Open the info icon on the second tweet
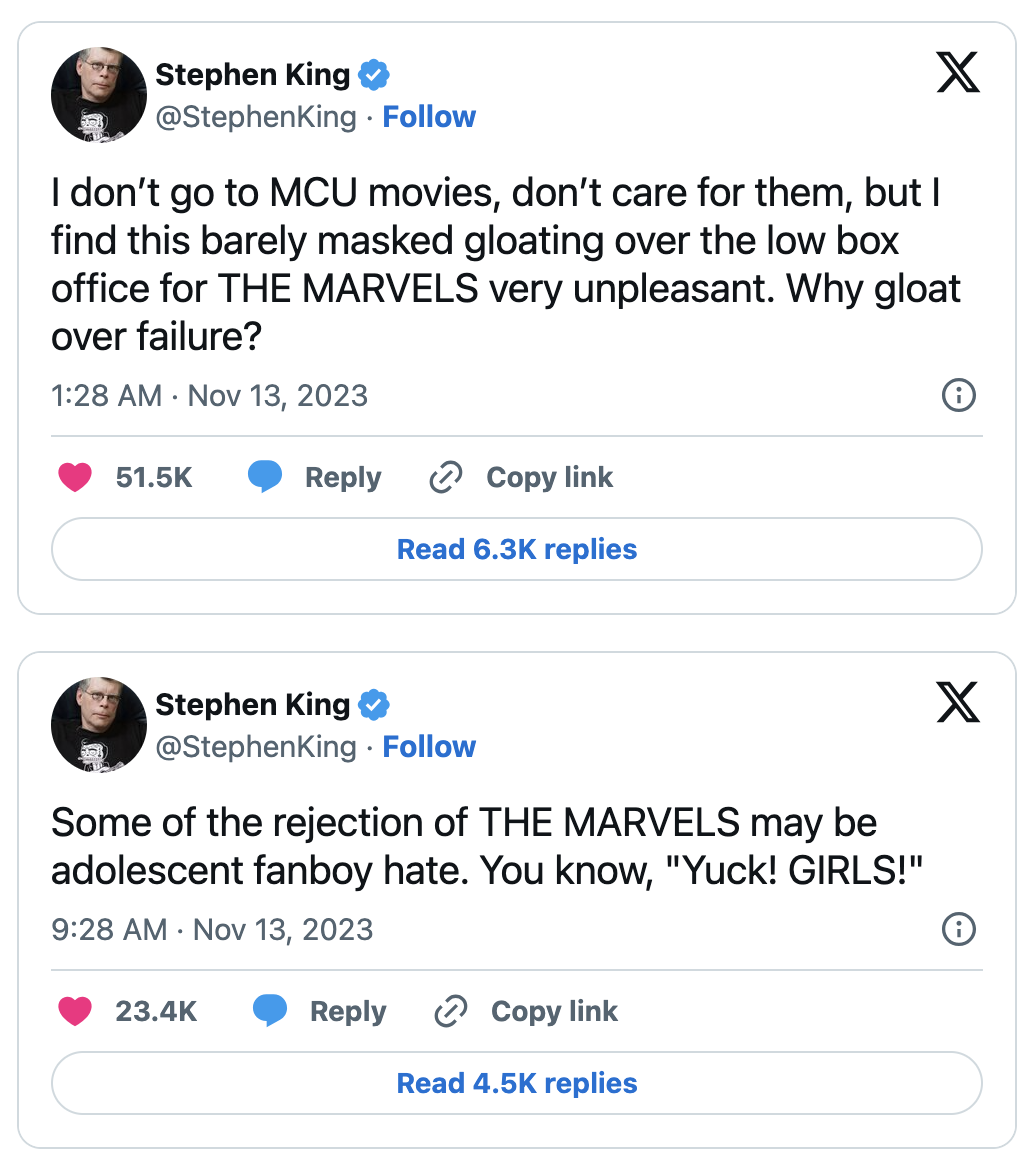This screenshot has height=1170, width=1032. (959, 930)
